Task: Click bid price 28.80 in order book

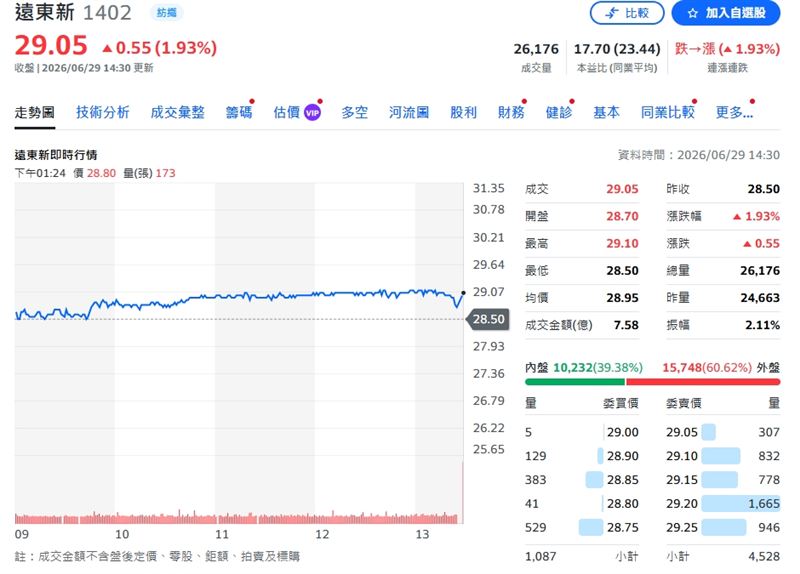Action: [x=622, y=504]
